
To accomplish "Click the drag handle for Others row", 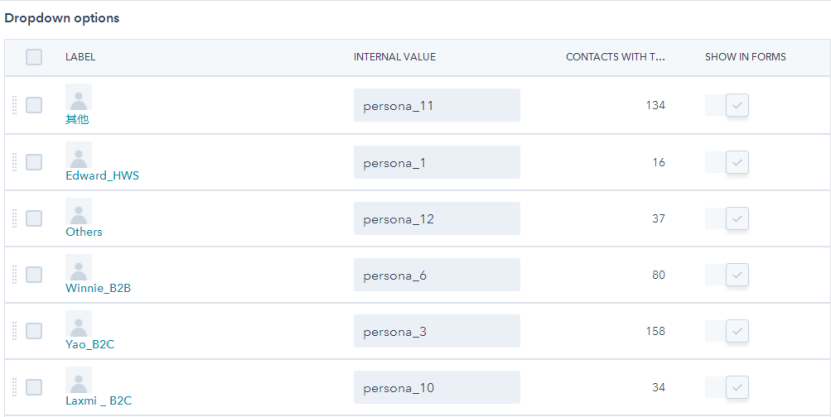I will [14, 218].
